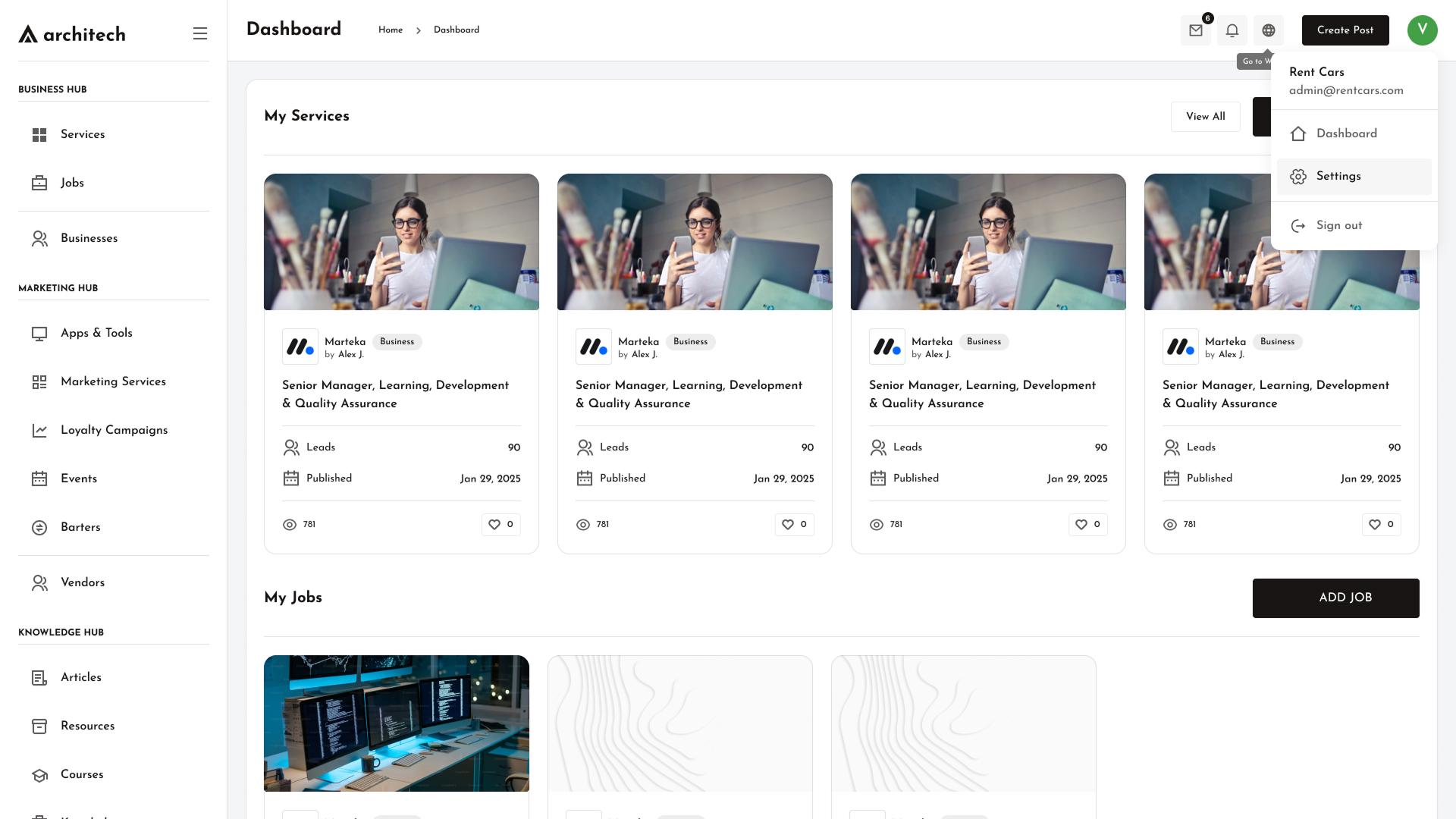Click the Articles icon in sidebar
This screenshot has height=819, width=1456.
(39, 678)
